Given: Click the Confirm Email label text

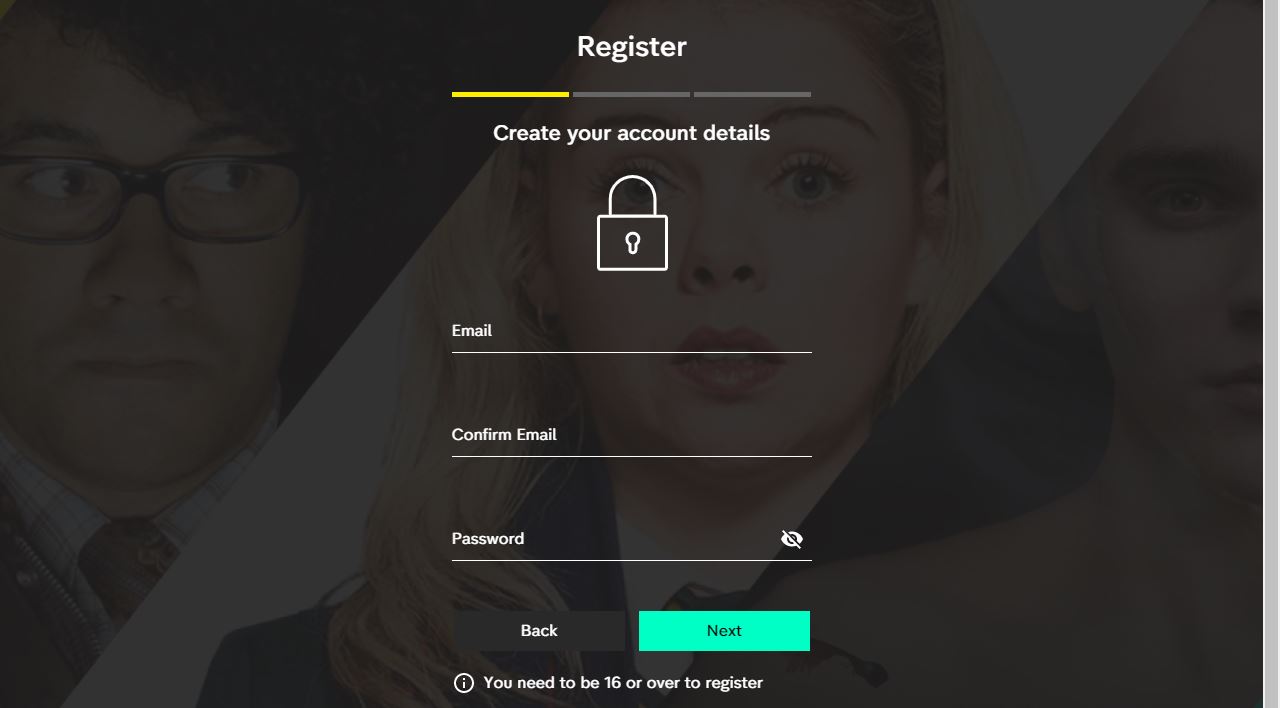Looking at the screenshot, I should point(504,434).
